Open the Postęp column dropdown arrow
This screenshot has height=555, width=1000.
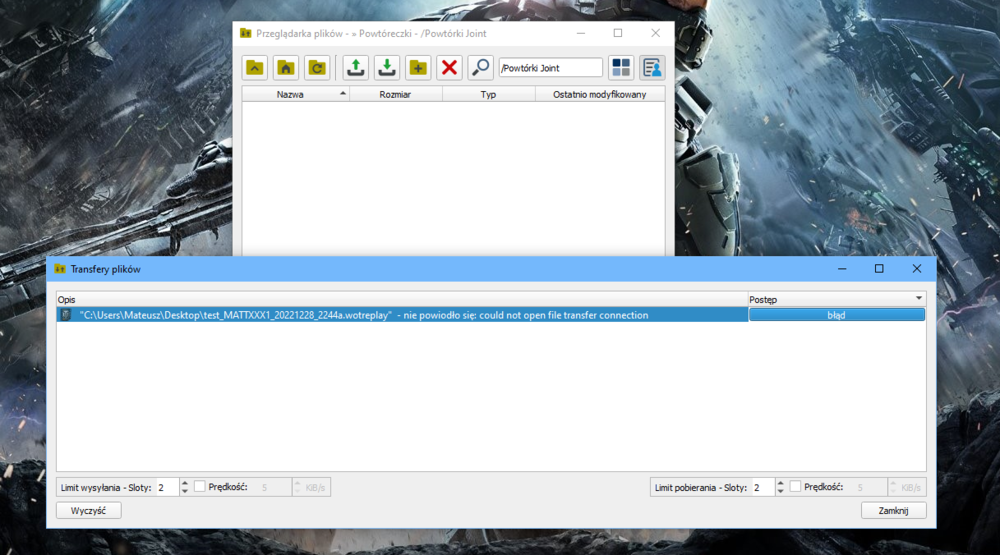point(918,299)
